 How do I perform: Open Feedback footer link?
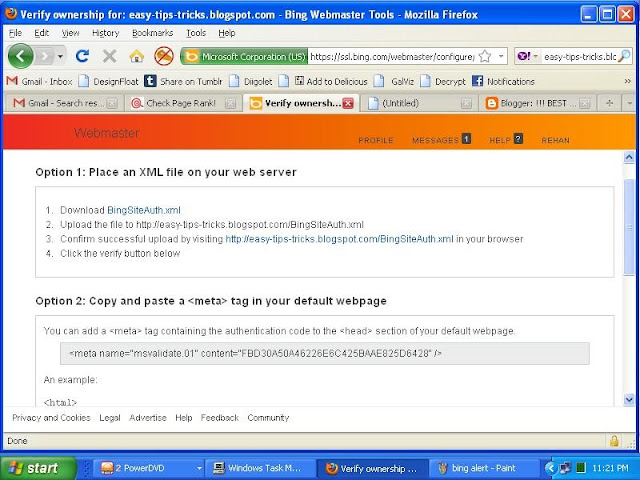(x=220, y=418)
